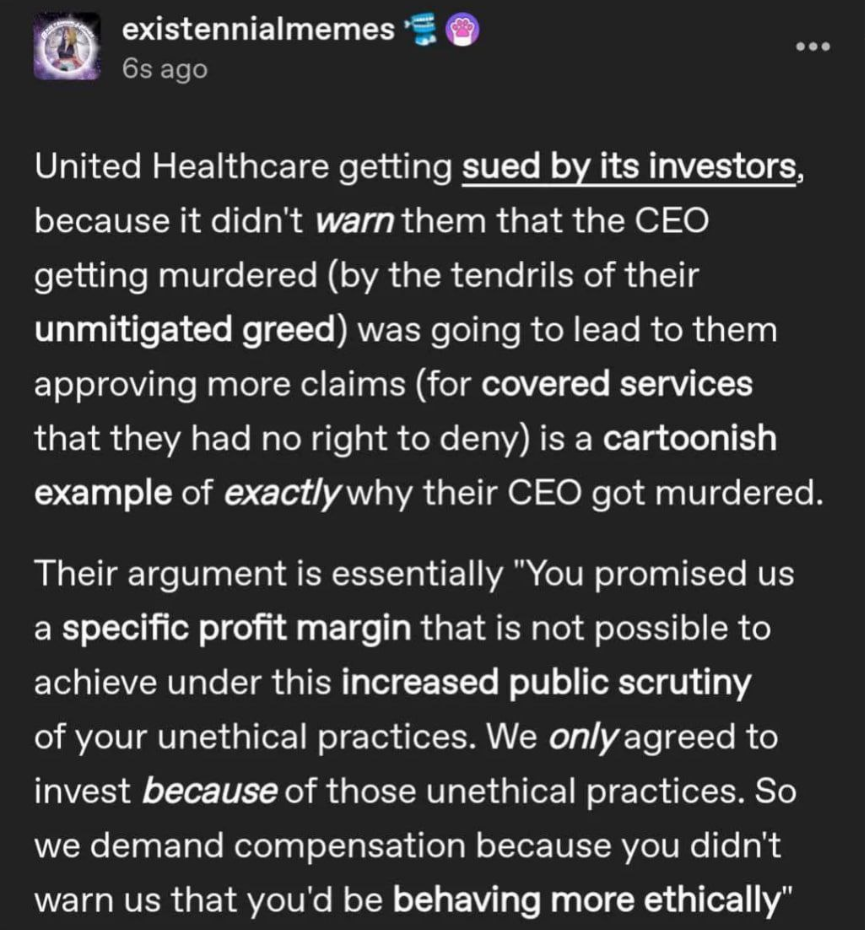Open the '6s ago' timestamp permalink
The image size is (865, 930).
coord(165,69)
